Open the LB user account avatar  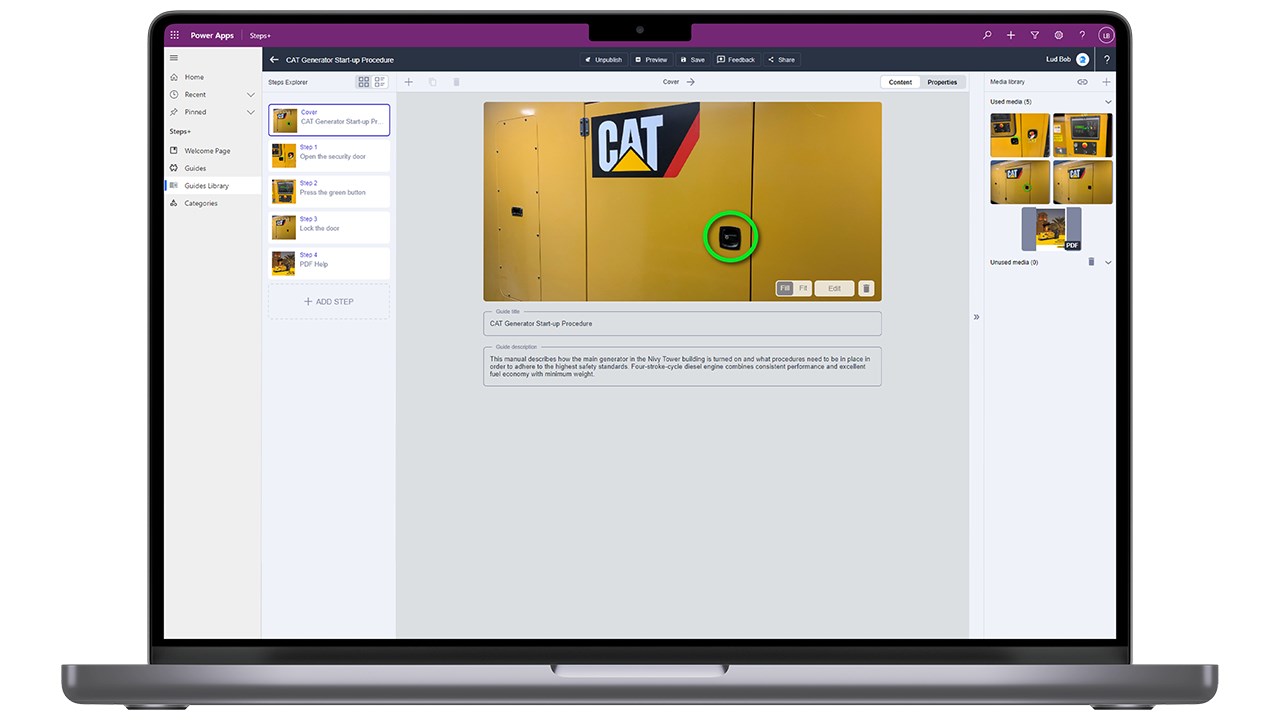tap(1106, 35)
